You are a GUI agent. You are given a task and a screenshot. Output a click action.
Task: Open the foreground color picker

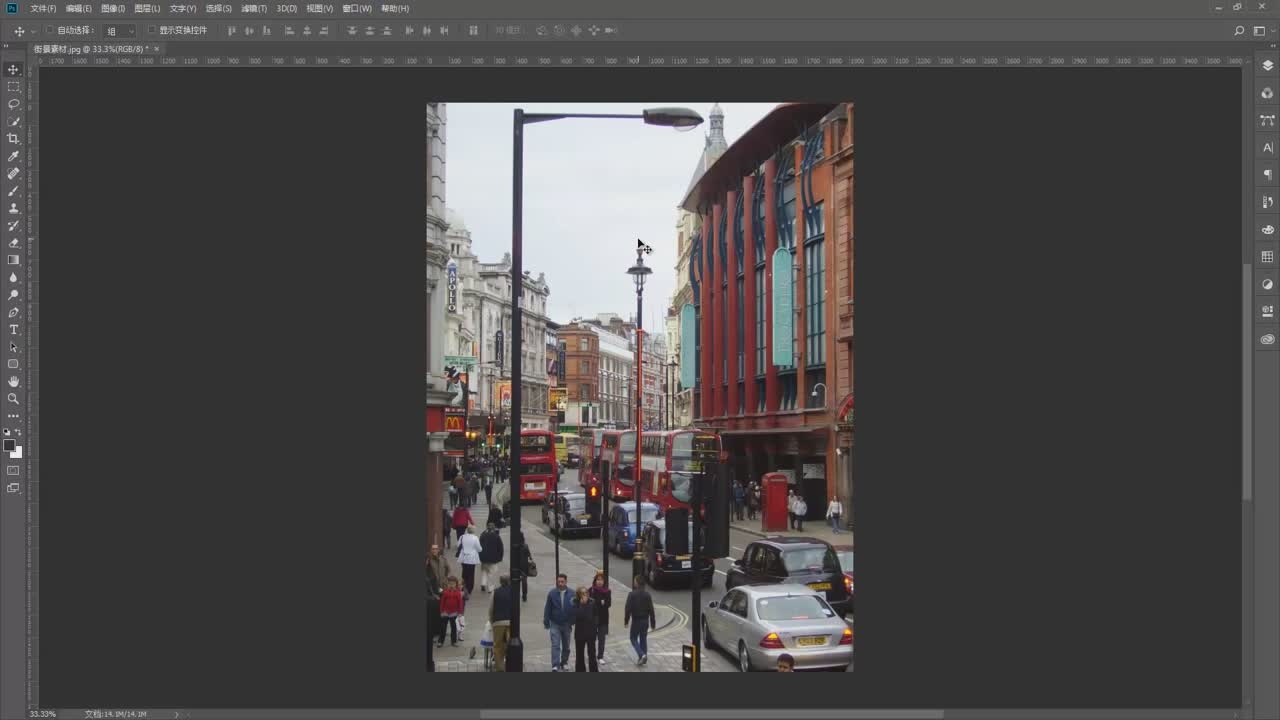[9, 446]
